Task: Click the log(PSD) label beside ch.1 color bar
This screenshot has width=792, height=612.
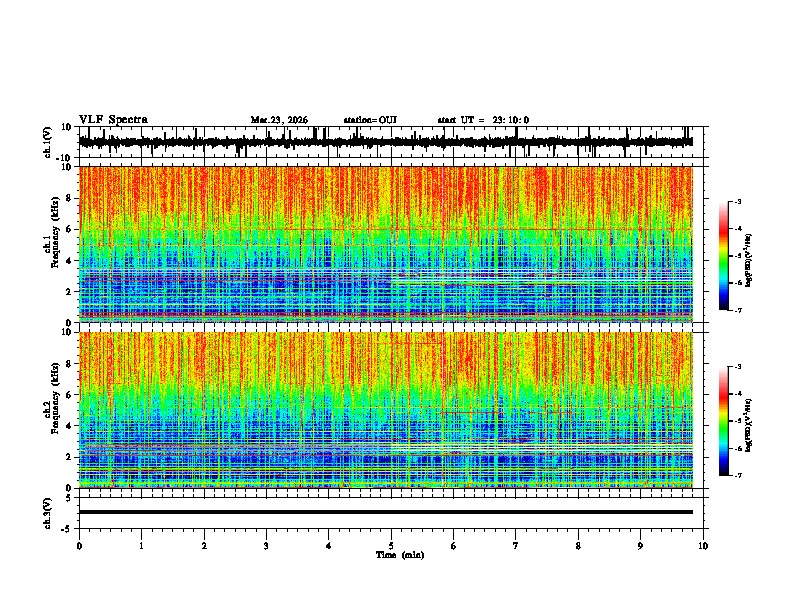Action: pyautogui.click(x=749, y=260)
